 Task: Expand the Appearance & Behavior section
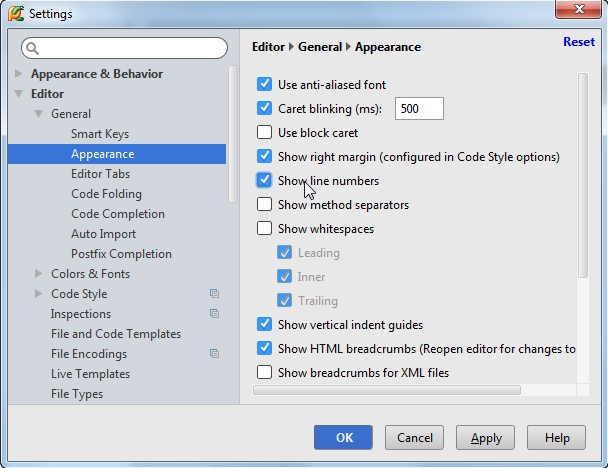[x=19, y=74]
